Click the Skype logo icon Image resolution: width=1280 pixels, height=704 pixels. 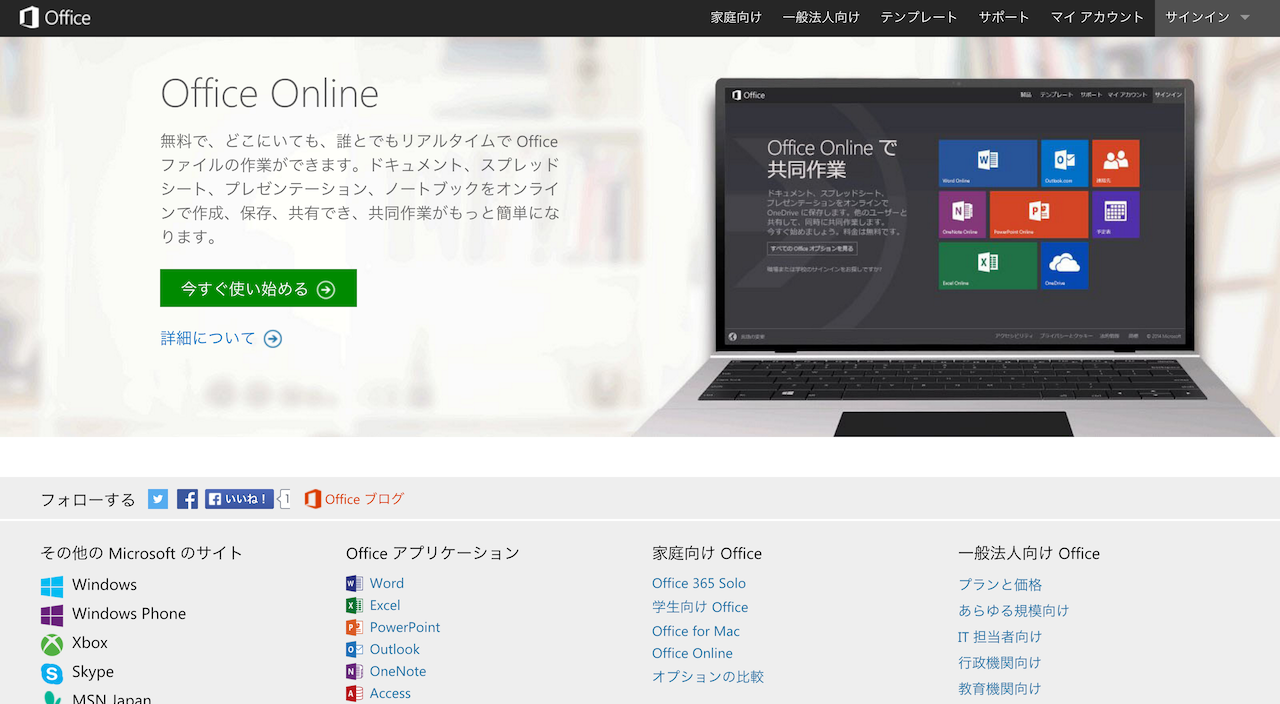click(x=52, y=672)
